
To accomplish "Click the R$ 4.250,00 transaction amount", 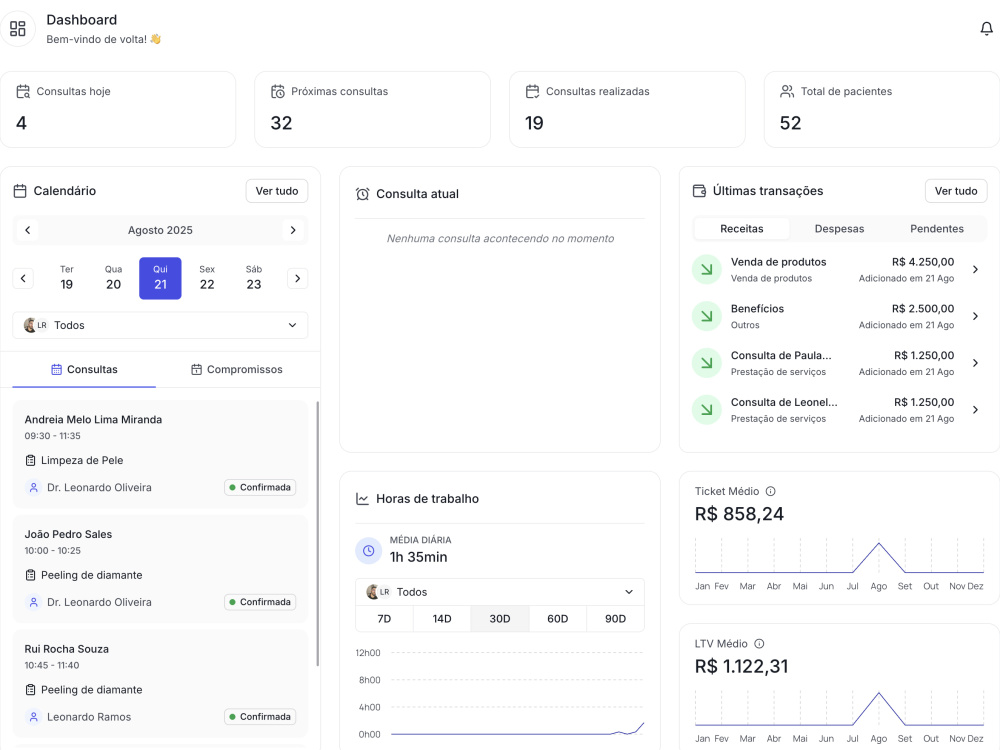I will coord(923,262).
